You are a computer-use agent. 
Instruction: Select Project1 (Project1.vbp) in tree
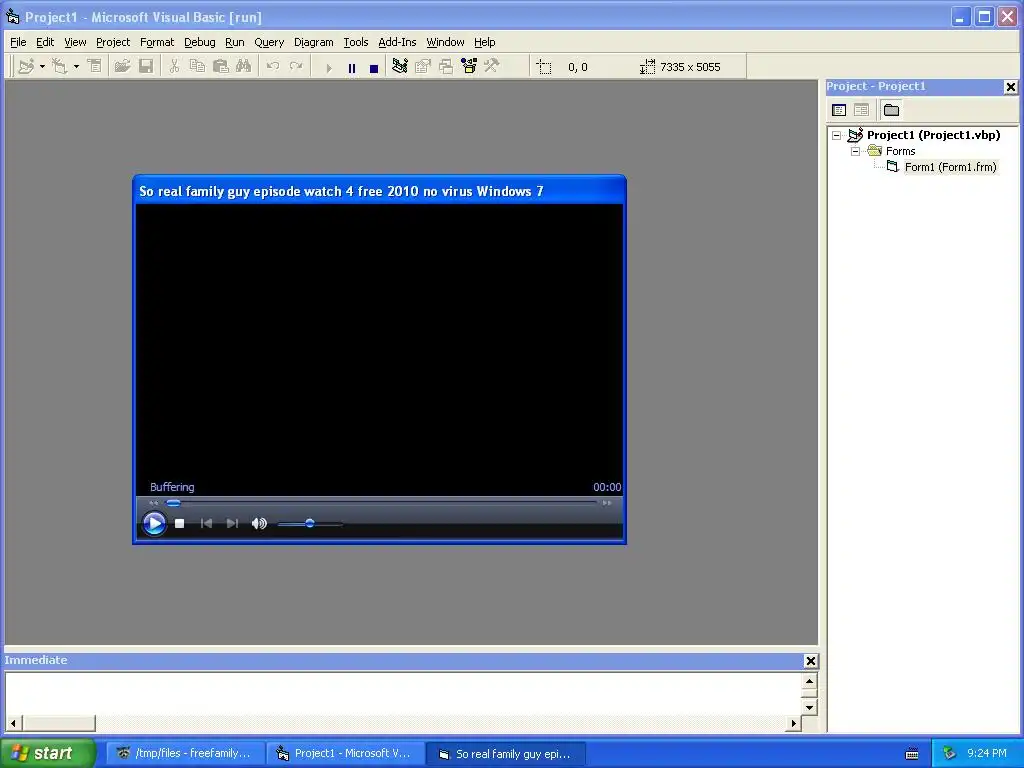(933, 135)
